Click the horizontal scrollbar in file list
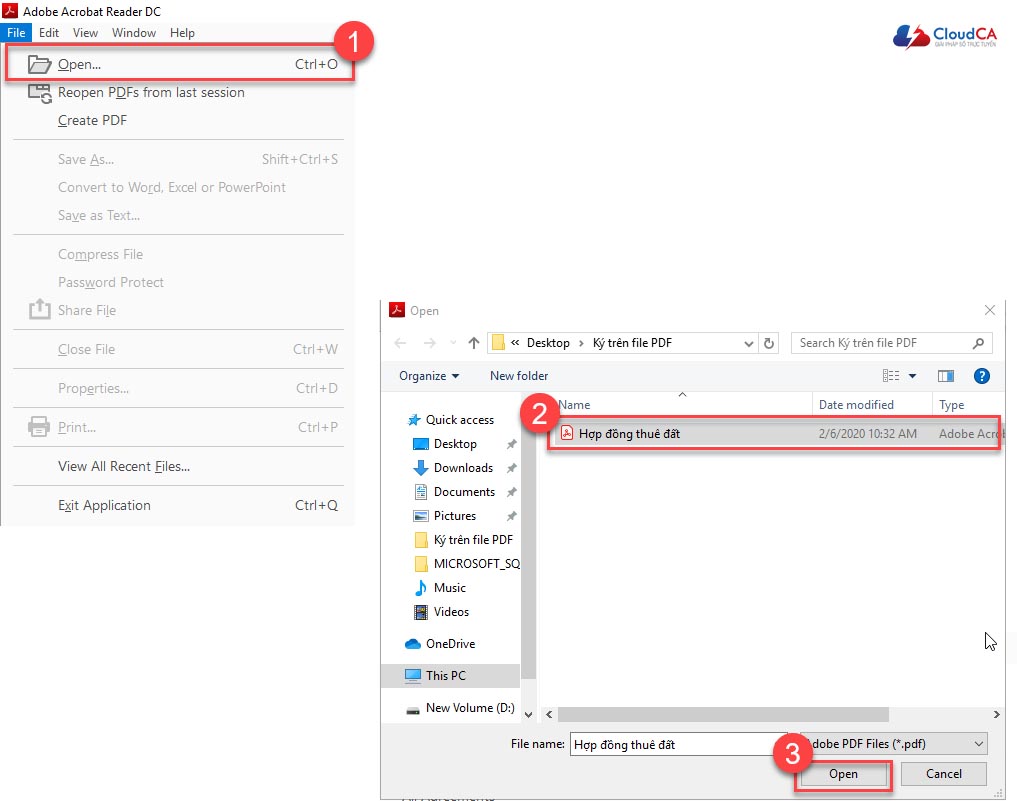The width and height of the screenshot is (1017, 801). [723, 714]
